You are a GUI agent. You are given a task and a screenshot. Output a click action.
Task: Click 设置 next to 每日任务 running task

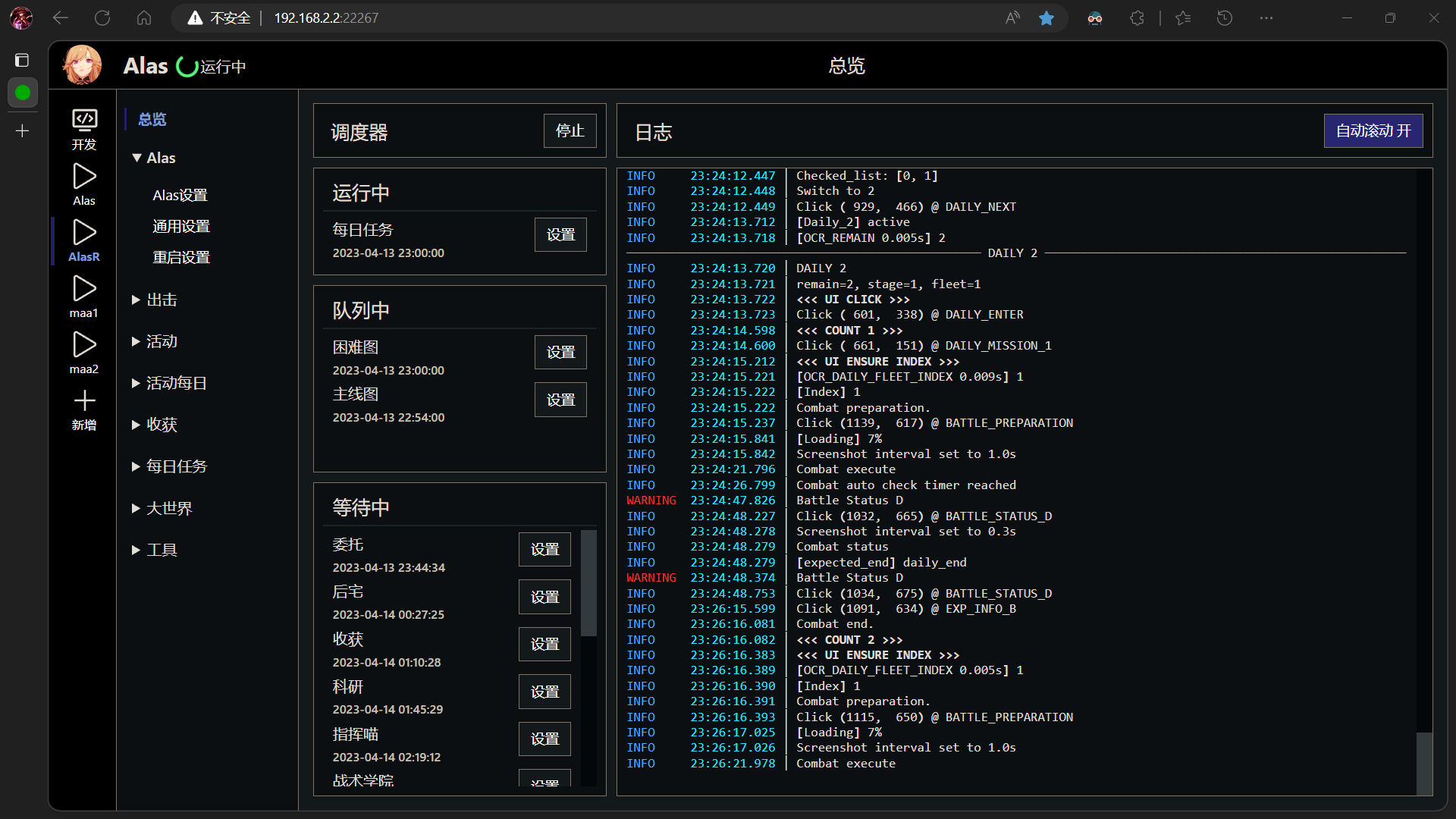tap(560, 234)
